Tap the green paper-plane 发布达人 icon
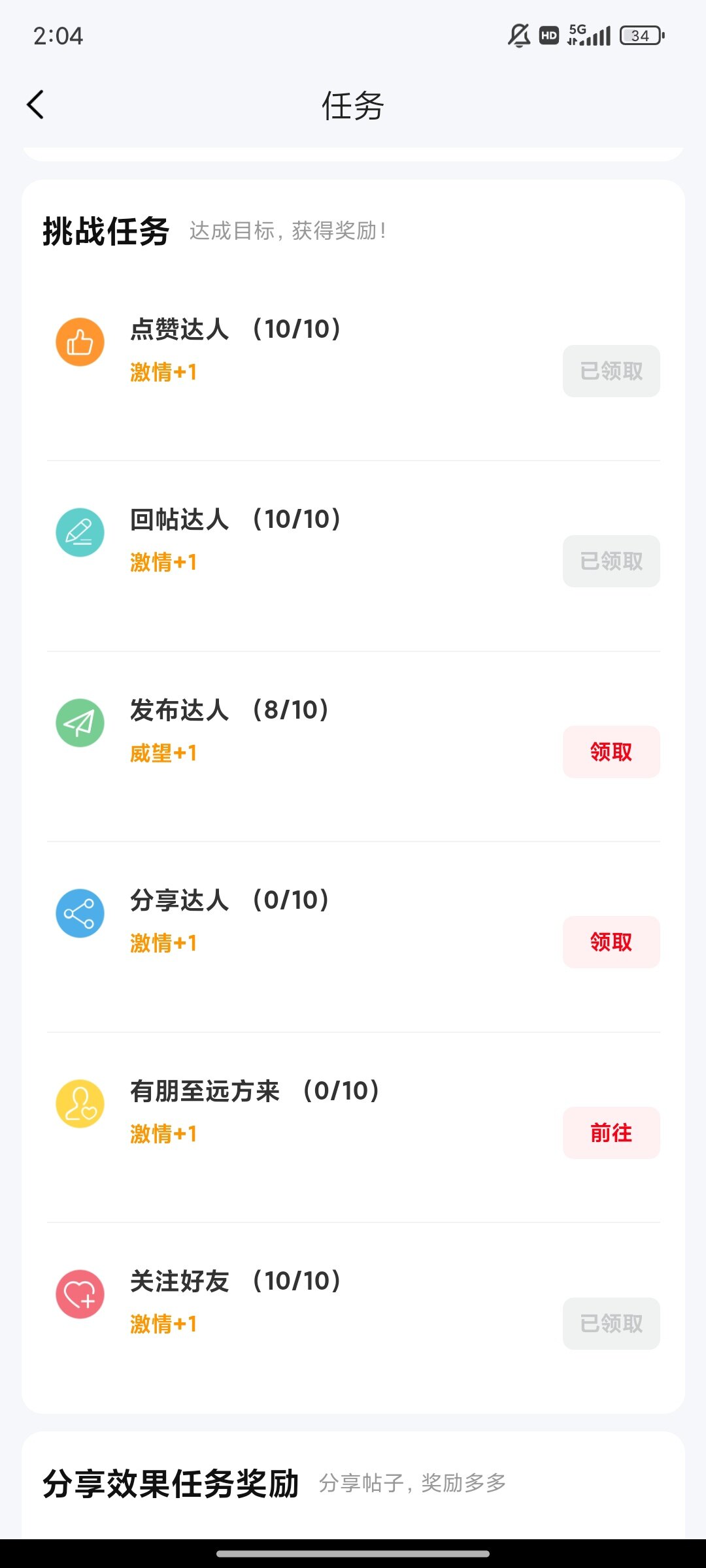The width and height of the screenshot is (706, 1568). (x=80, y=723)
